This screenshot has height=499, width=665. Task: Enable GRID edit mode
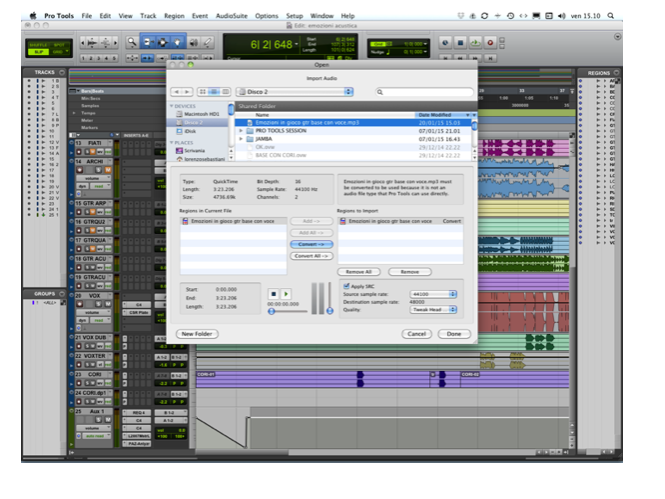(x=59, y=52)
